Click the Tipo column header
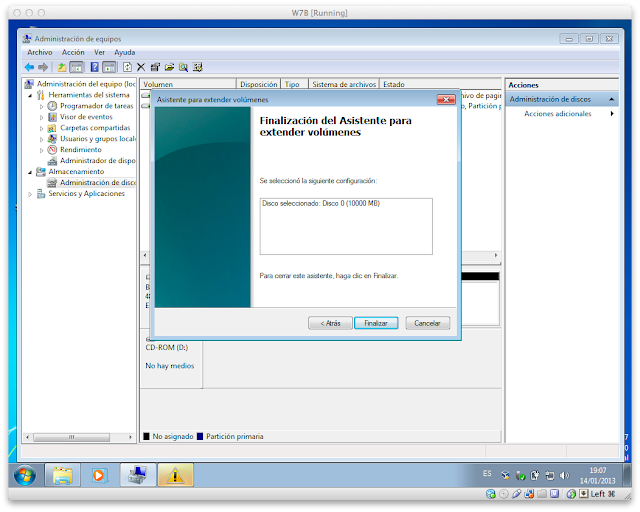This screenshot has height=512, width=640. click(294, 84)
